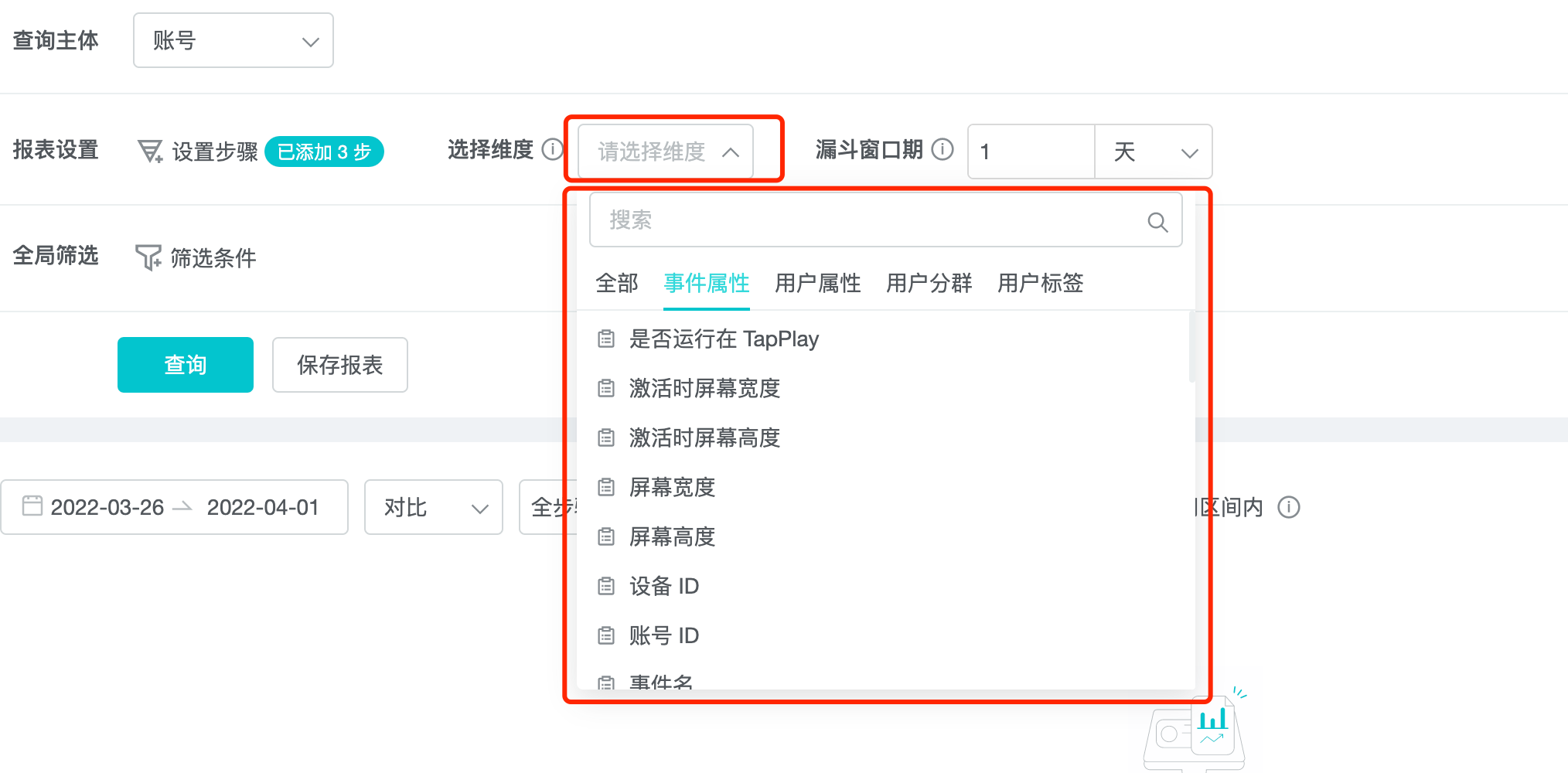Collapse the 请选择维度 dropdown
The height and width of the screenshot is (773, 1568).
665,152
